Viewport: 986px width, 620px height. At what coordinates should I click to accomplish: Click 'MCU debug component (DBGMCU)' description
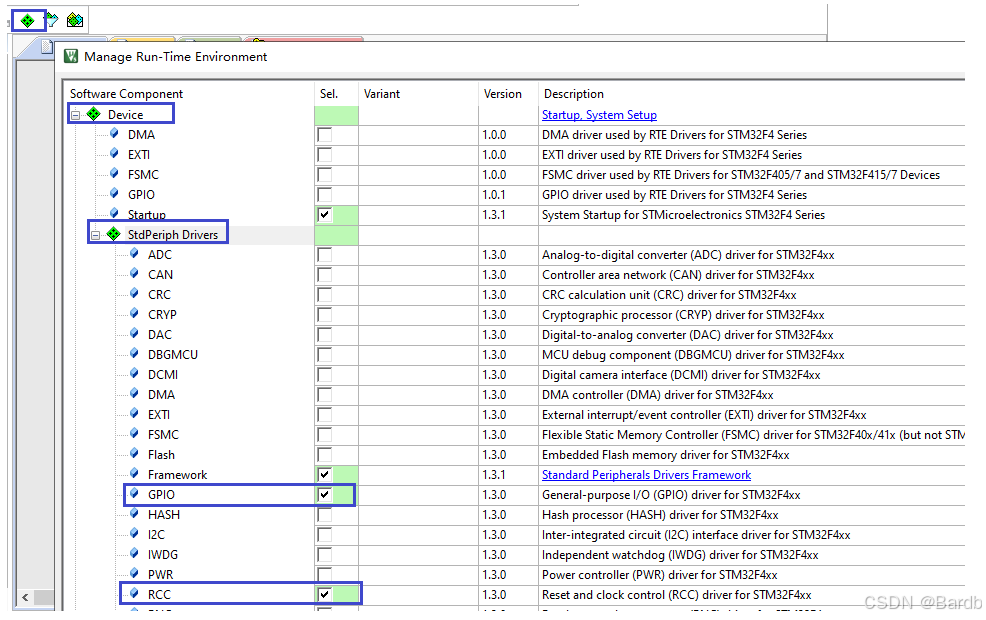click(x=693, y=355)
